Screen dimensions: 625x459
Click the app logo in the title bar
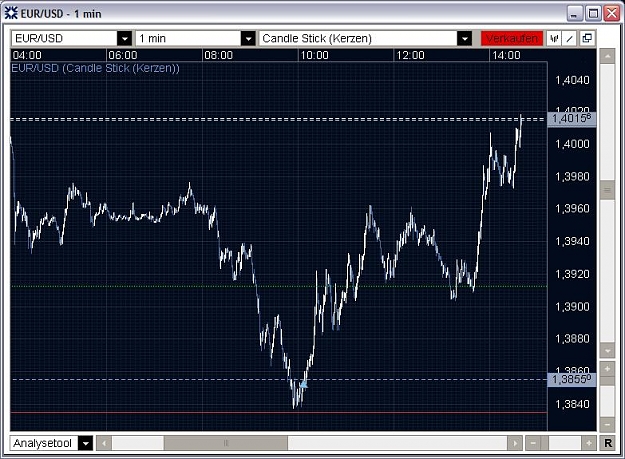pos(11,13)
